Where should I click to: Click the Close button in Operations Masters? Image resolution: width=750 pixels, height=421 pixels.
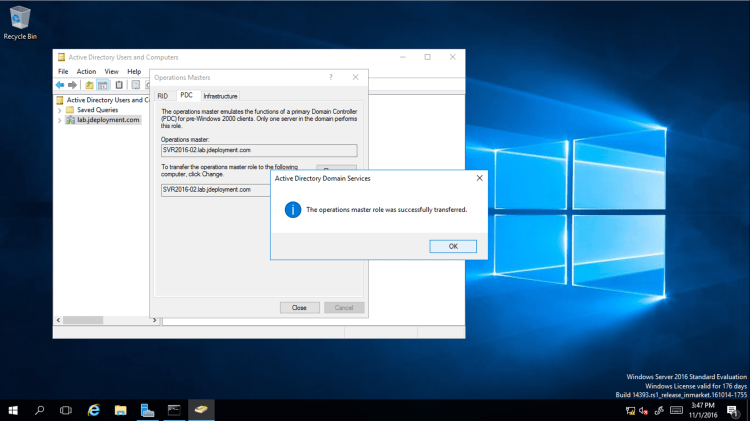coord(299,307)
